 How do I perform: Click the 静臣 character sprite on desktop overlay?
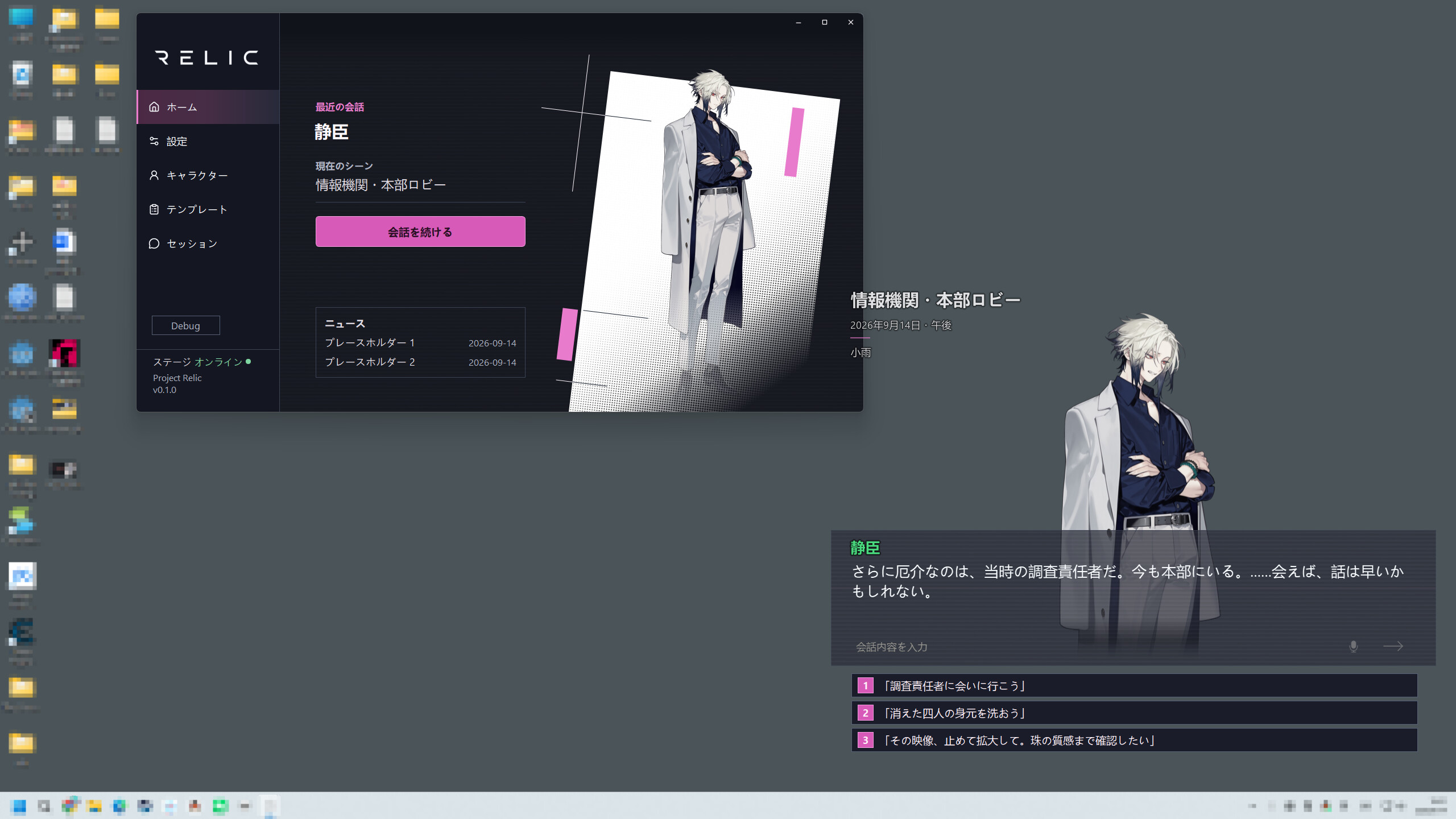(x=1140, y=483)
